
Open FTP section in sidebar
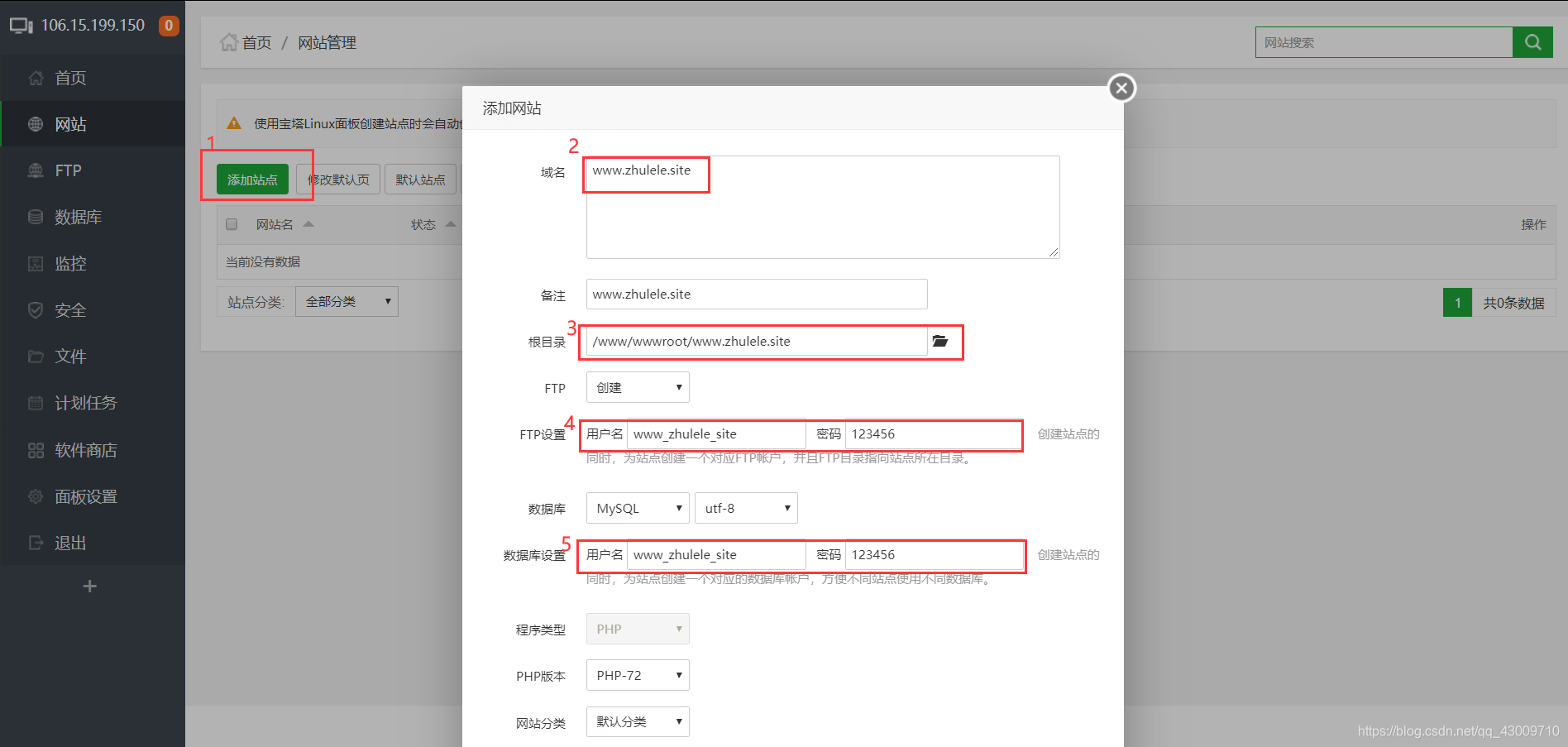93,170
